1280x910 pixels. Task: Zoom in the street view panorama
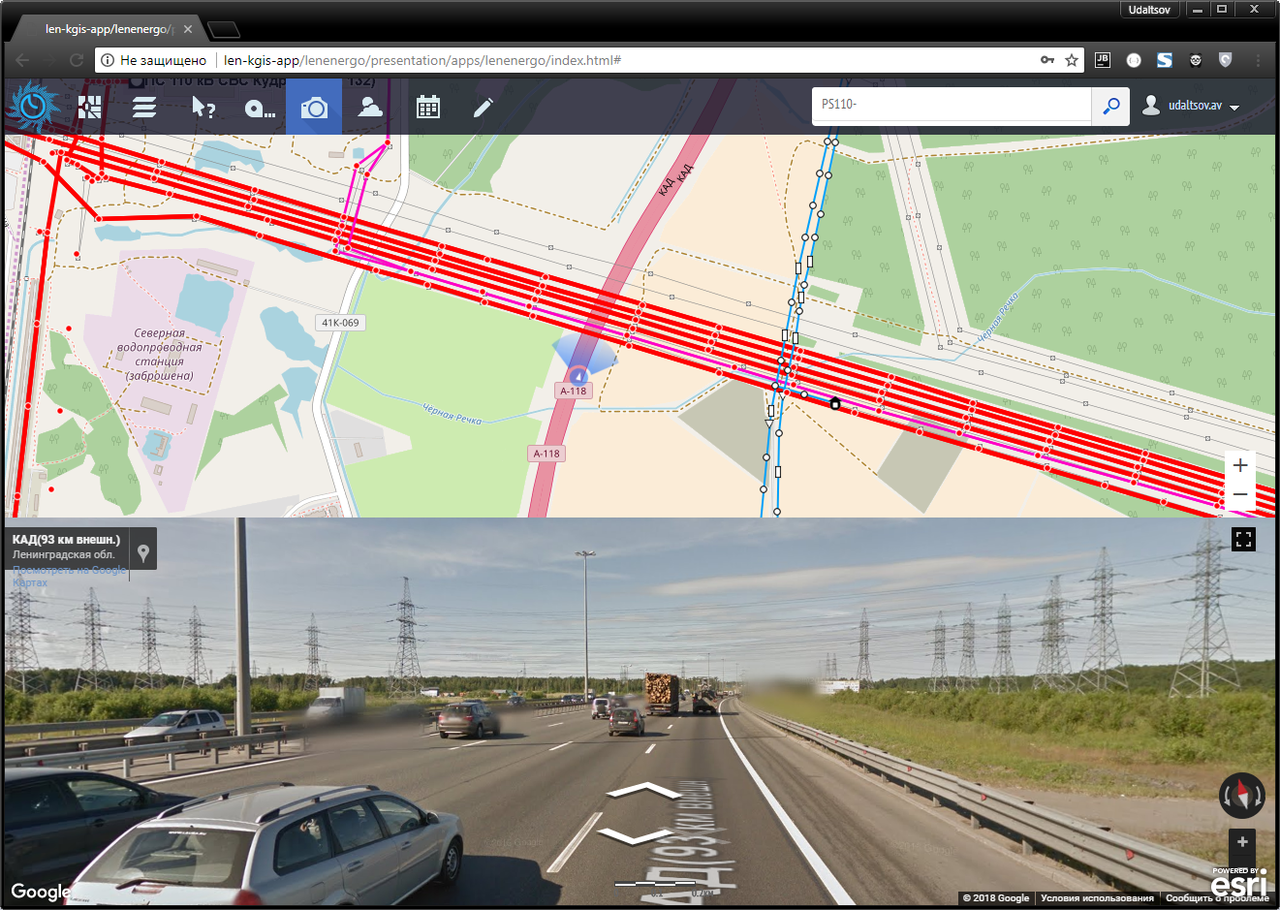[x=1242, y=842]
